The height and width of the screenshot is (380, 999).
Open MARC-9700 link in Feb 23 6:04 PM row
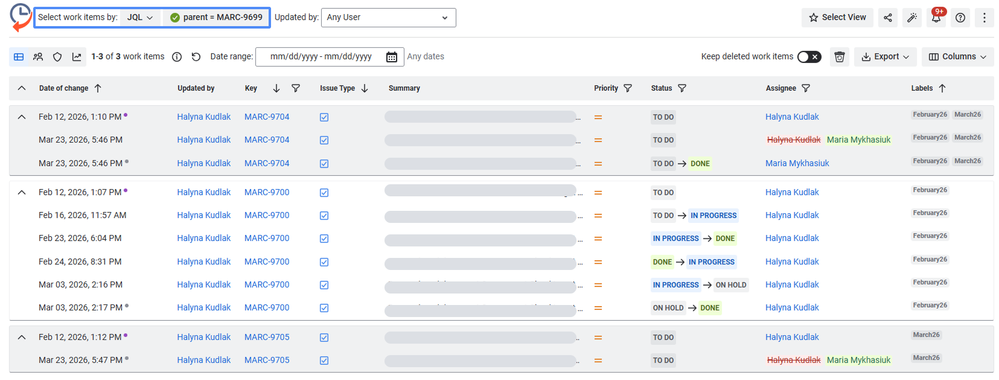(x=266, y=238)
